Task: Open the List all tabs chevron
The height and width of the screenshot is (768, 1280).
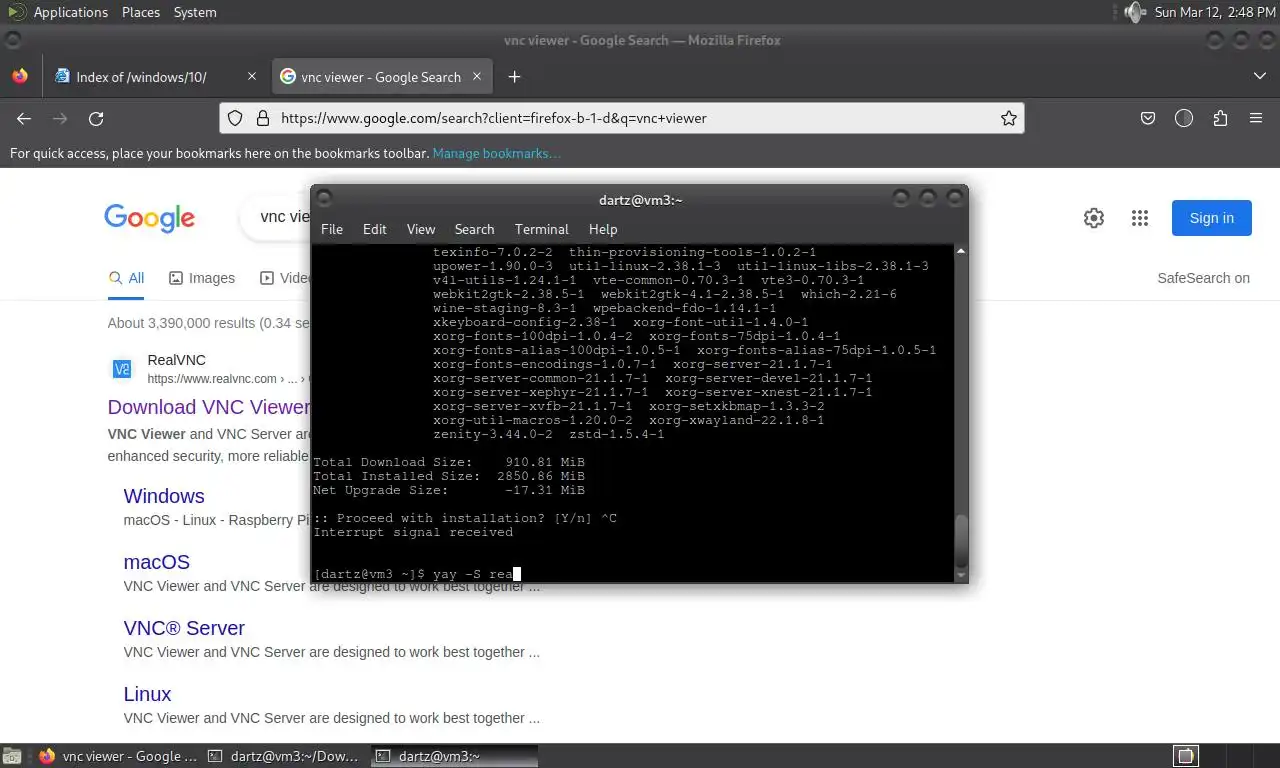Action: [1259, 76]
